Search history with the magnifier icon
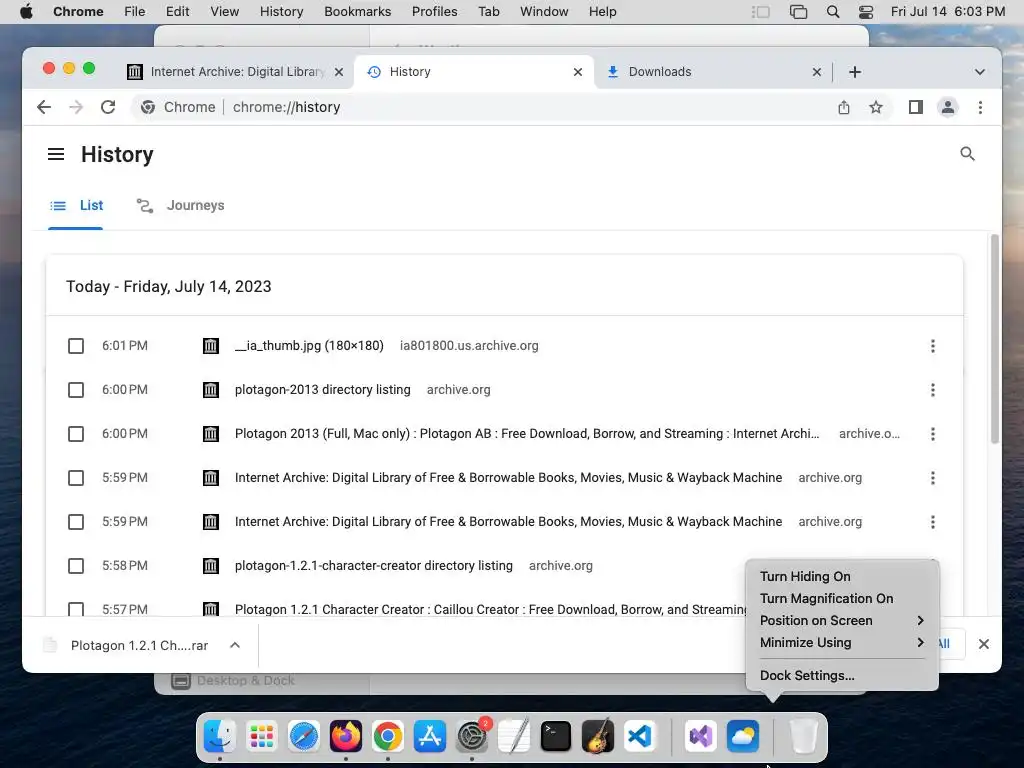 tap(967, 153)
